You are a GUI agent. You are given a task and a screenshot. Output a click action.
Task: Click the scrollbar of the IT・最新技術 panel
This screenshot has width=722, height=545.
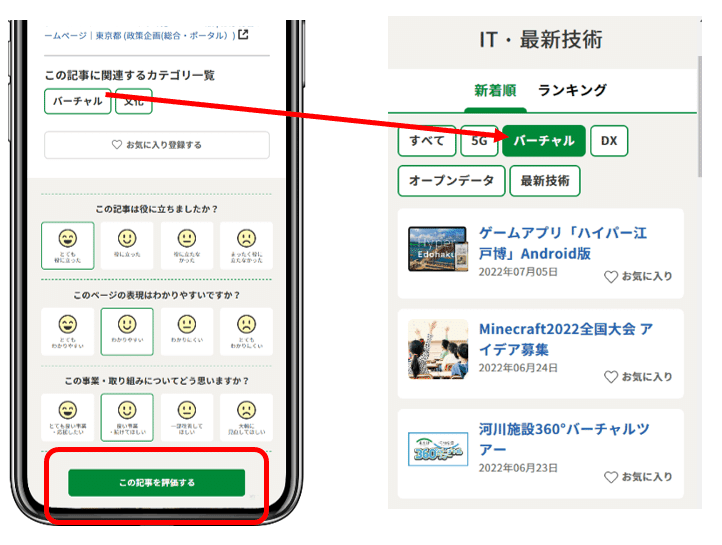[x=699, y=116]
